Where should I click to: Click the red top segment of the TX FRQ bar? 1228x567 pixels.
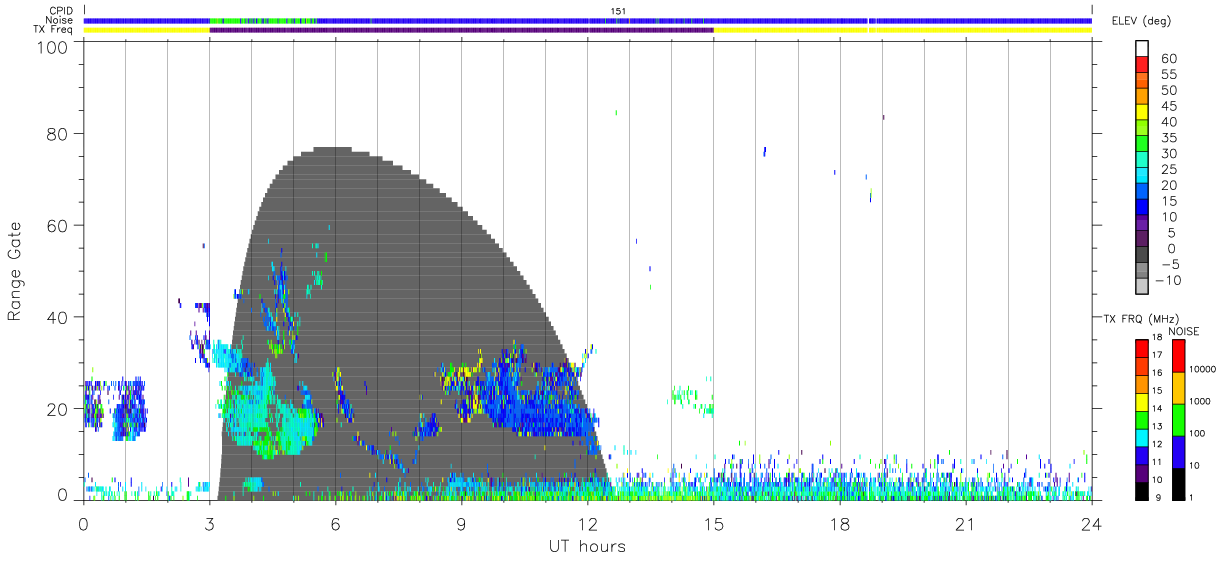pos(1144,348)
